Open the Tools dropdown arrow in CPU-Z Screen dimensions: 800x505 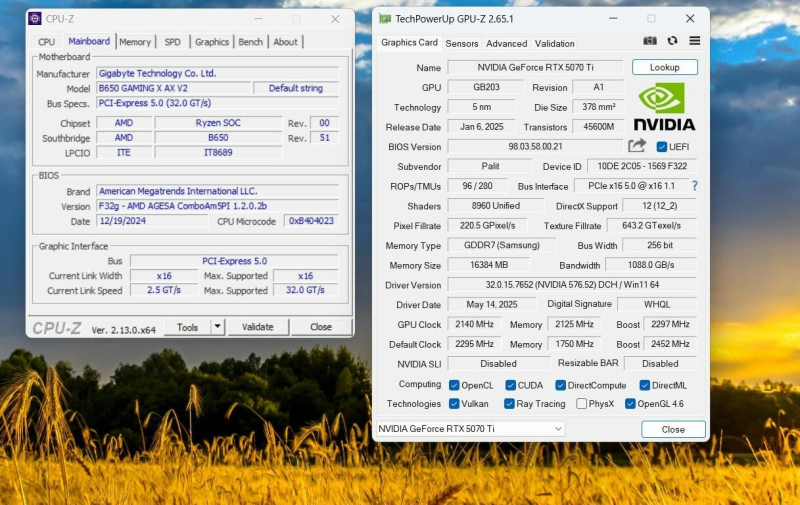tap(216, 327)
